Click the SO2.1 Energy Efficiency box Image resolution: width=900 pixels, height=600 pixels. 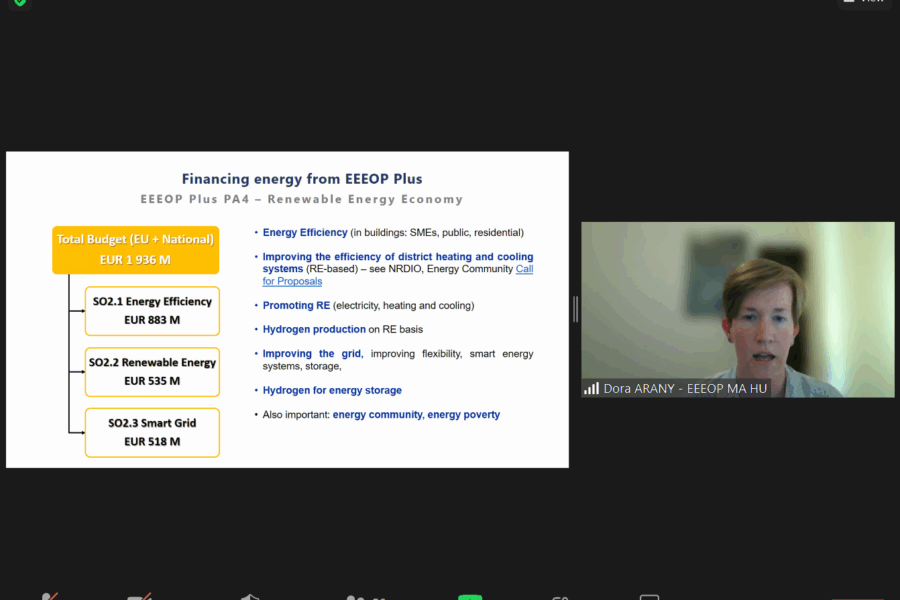pyautogui.click(x=152, y=310)
